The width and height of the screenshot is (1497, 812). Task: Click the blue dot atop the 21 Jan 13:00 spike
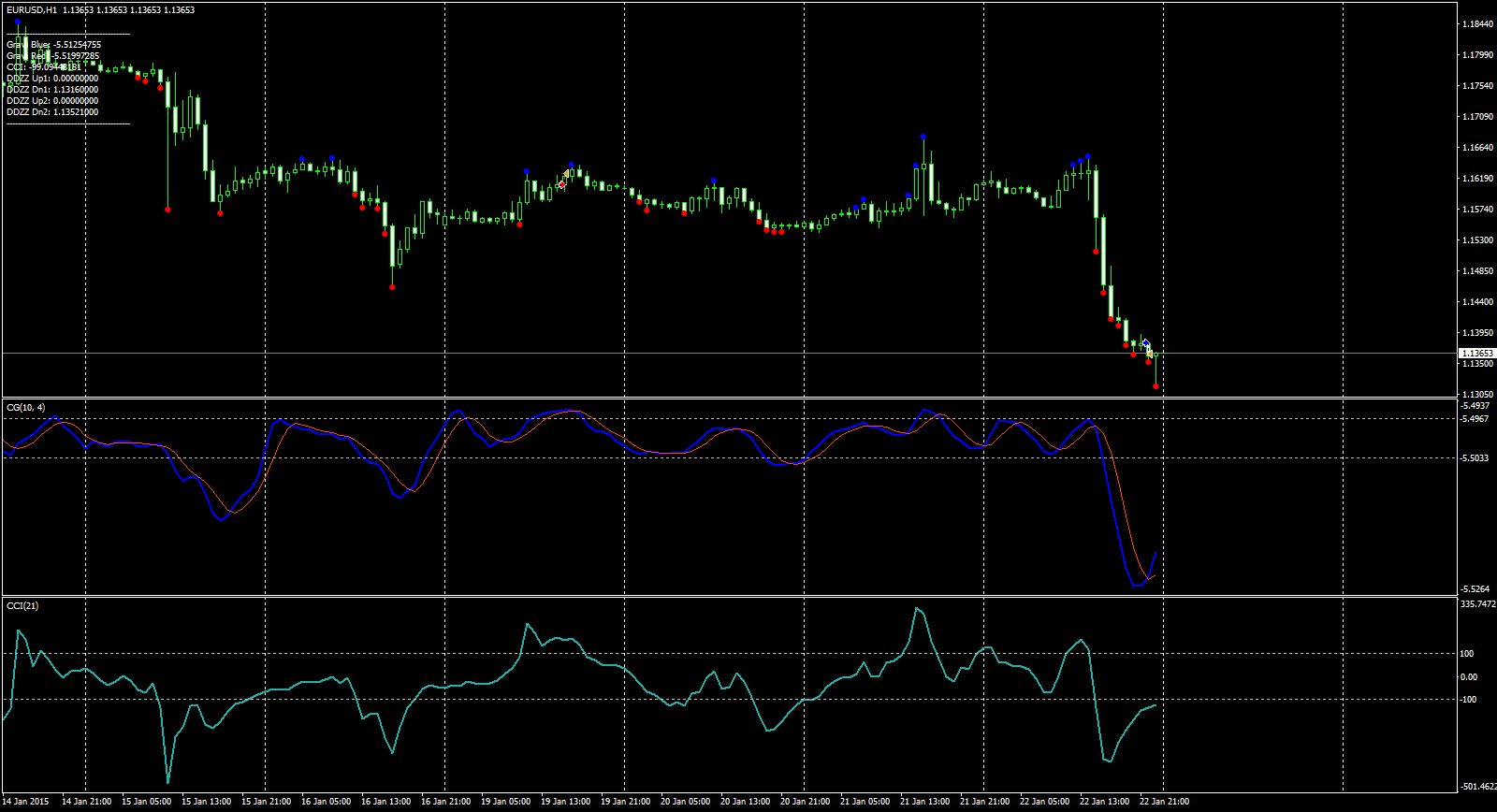click(x=923, y=138)
